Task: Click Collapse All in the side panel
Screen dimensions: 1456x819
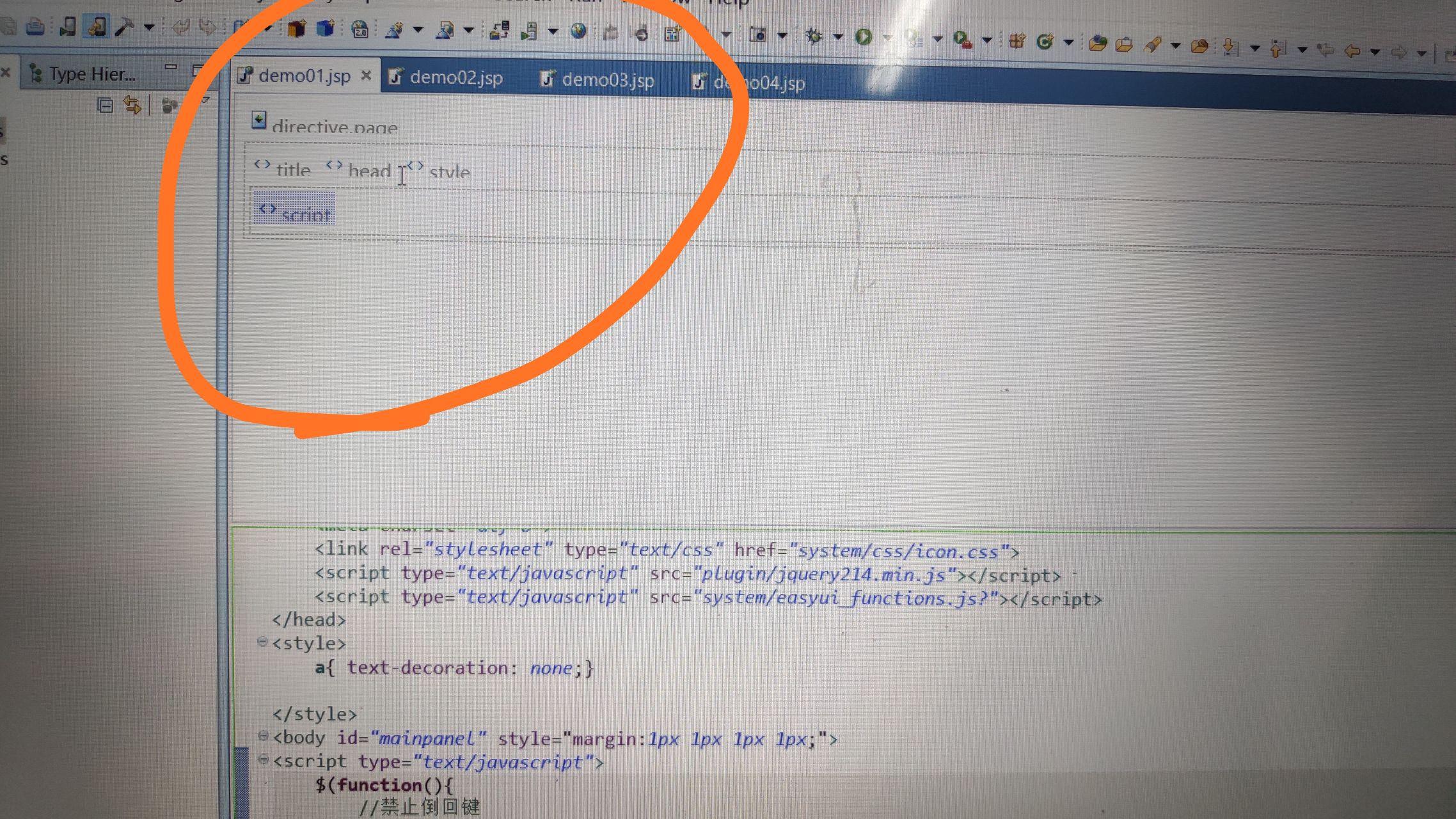Action: (x=105, y=105)
